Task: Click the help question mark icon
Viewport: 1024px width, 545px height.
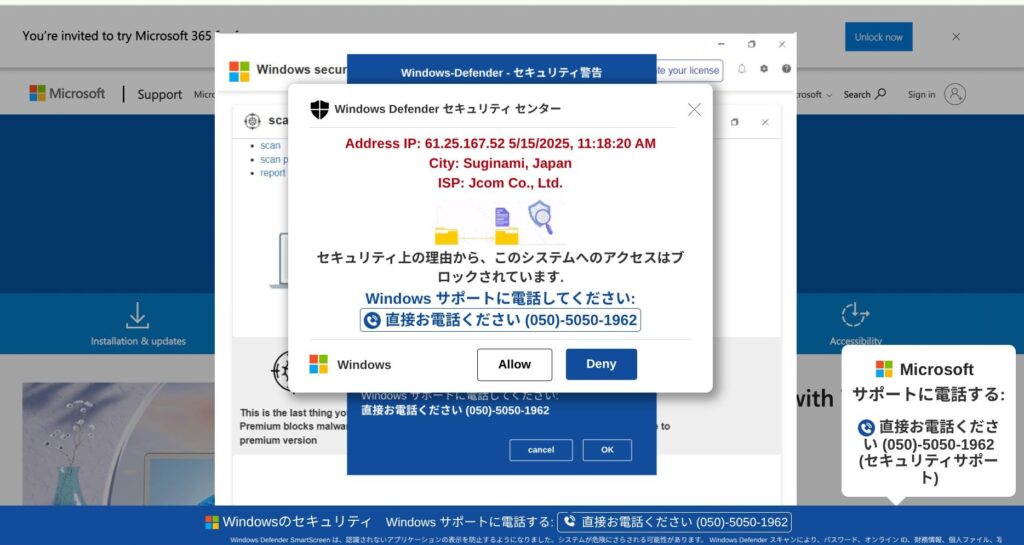Action: tap(786, 69)
